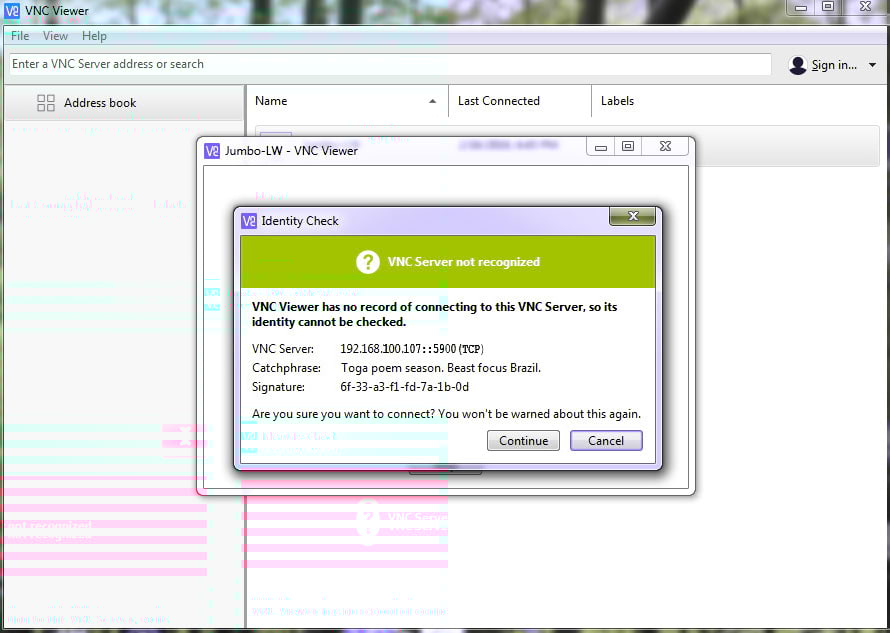Close the Jumbo-LW VNC Viewer window
This screenshot has height=633, width=890.
point(665,147)
